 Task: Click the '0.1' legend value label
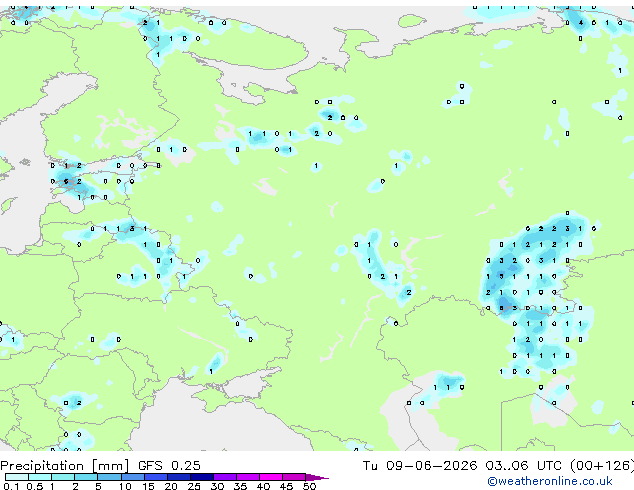[x=12, y=486]
